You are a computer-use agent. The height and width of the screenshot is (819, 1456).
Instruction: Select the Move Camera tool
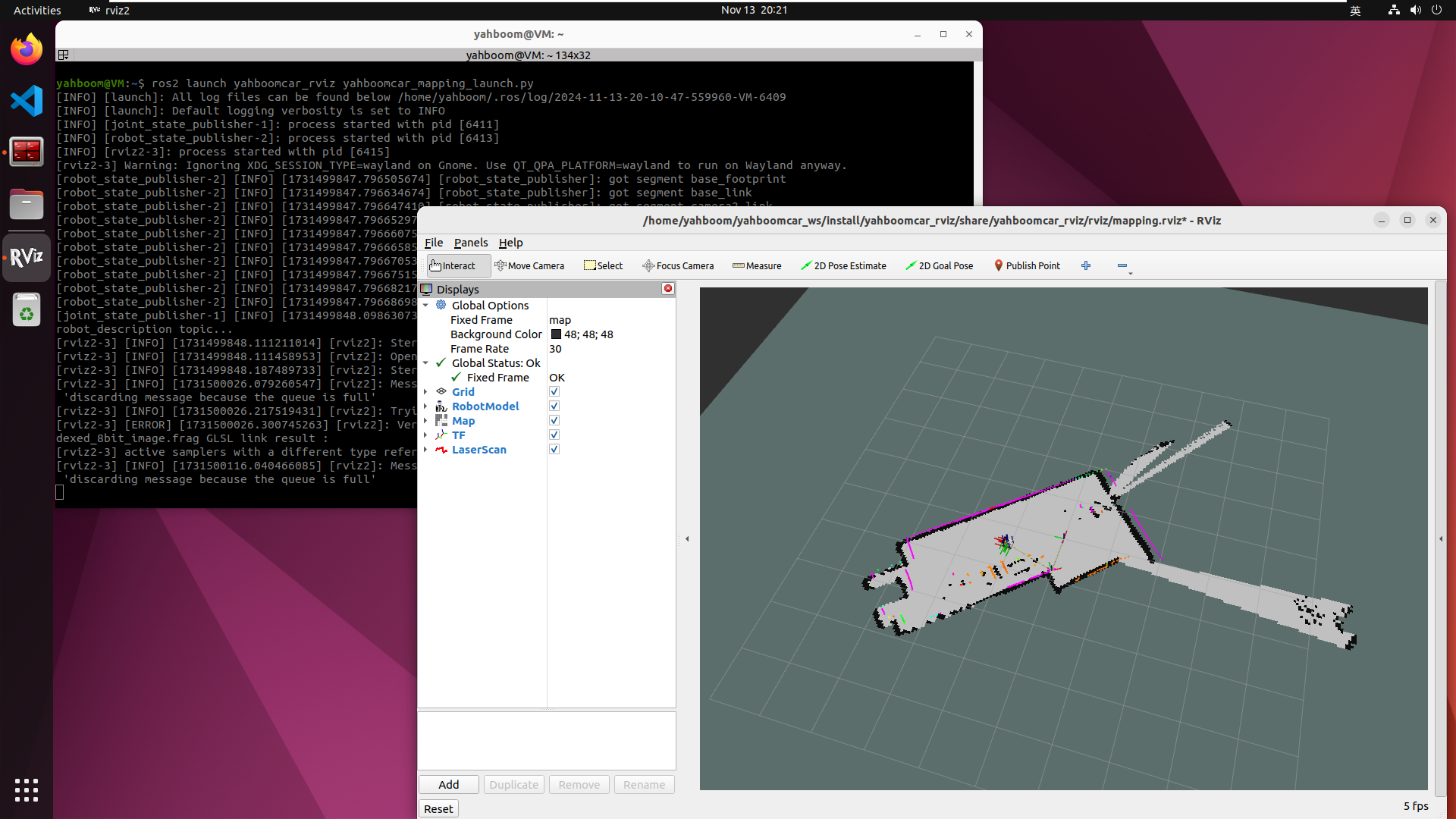529,265
